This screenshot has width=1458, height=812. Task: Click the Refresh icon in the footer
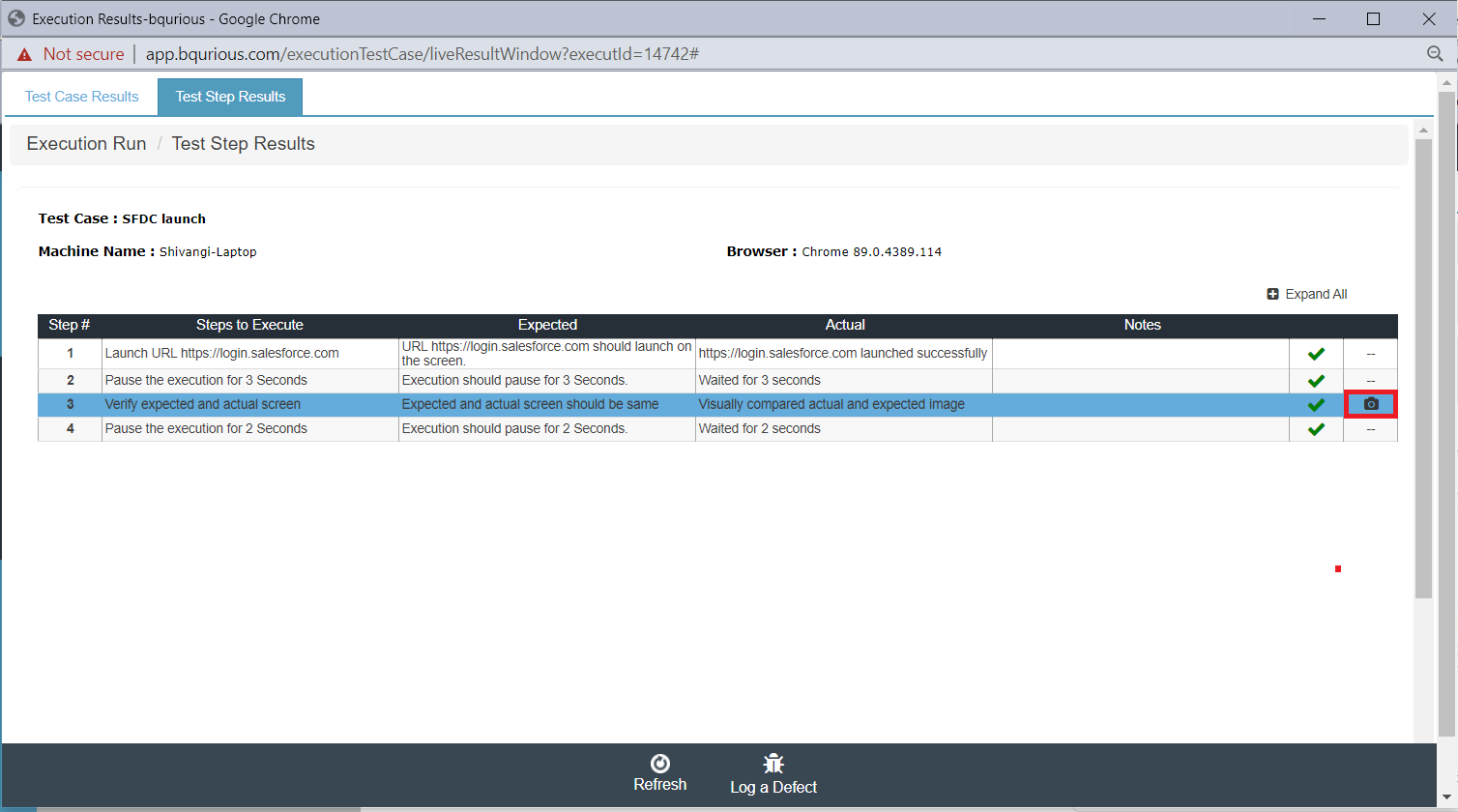pos(660,764)
